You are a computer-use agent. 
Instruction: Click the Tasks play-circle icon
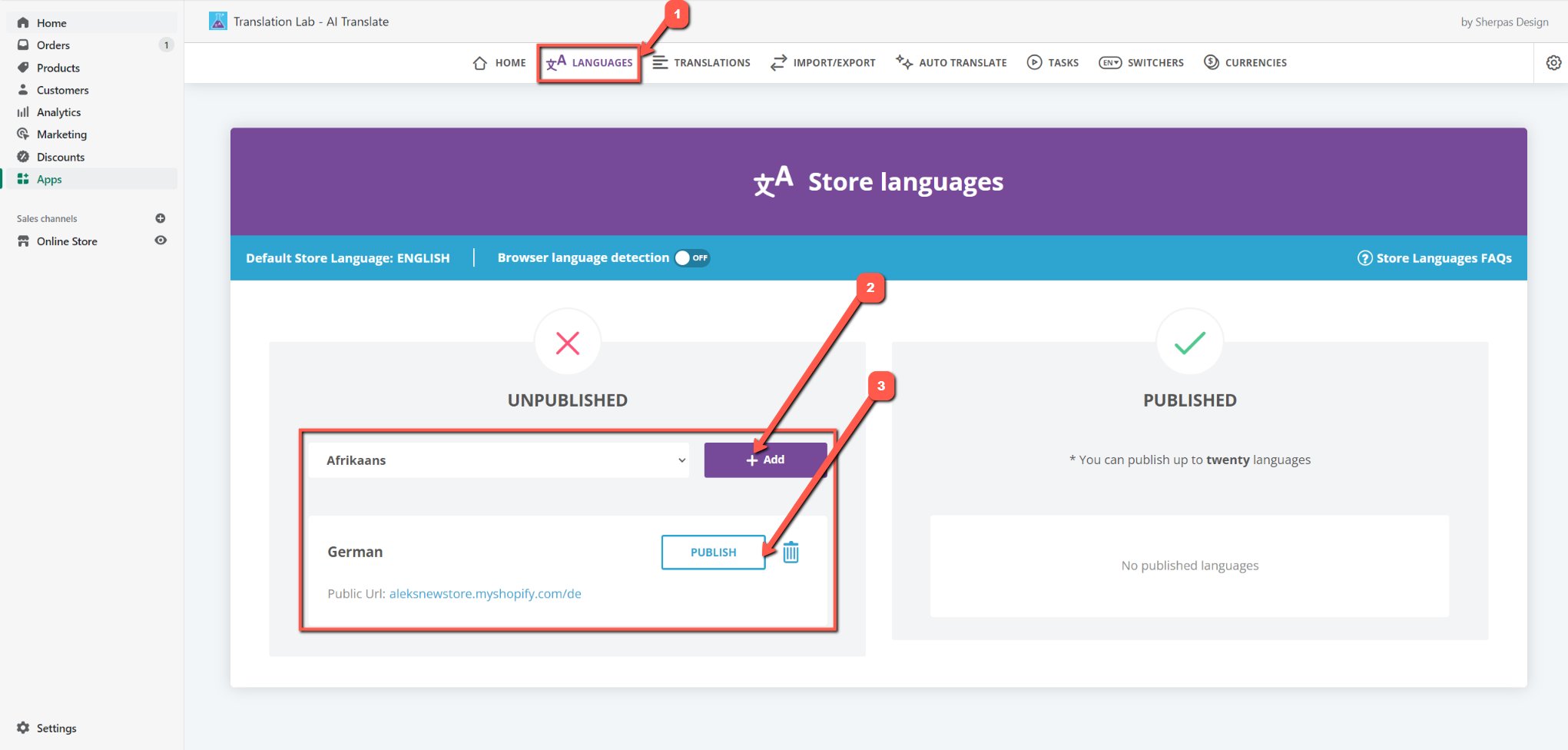click(x=1035, y=62)
